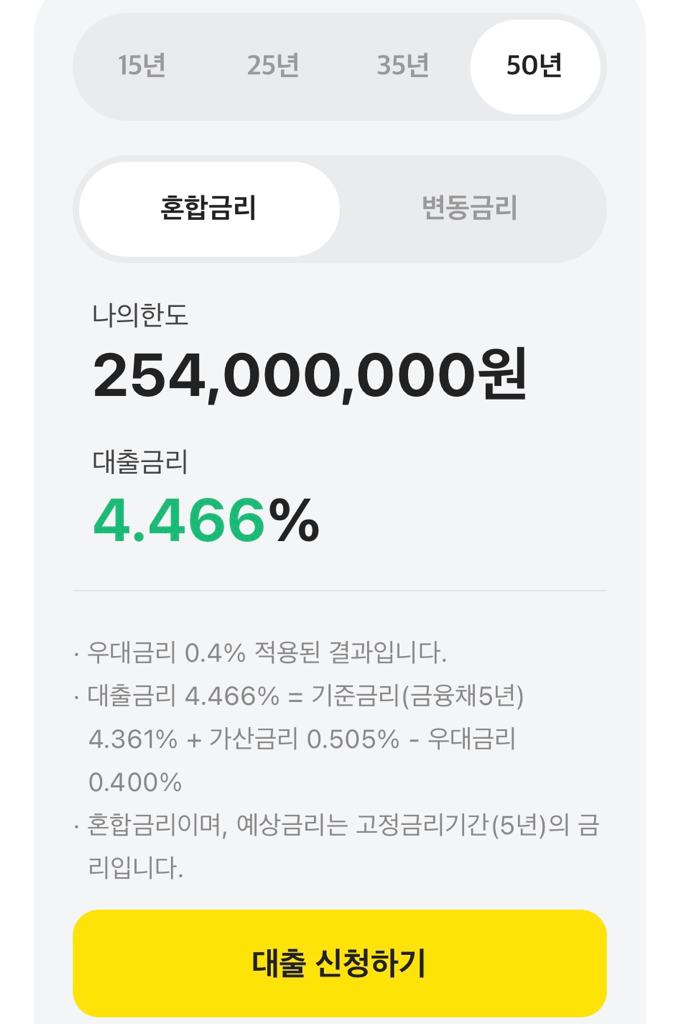Tap the black percent sign after 4.466
The height and width of the screenshot is (1024, 684).
(x=294, y=520)
